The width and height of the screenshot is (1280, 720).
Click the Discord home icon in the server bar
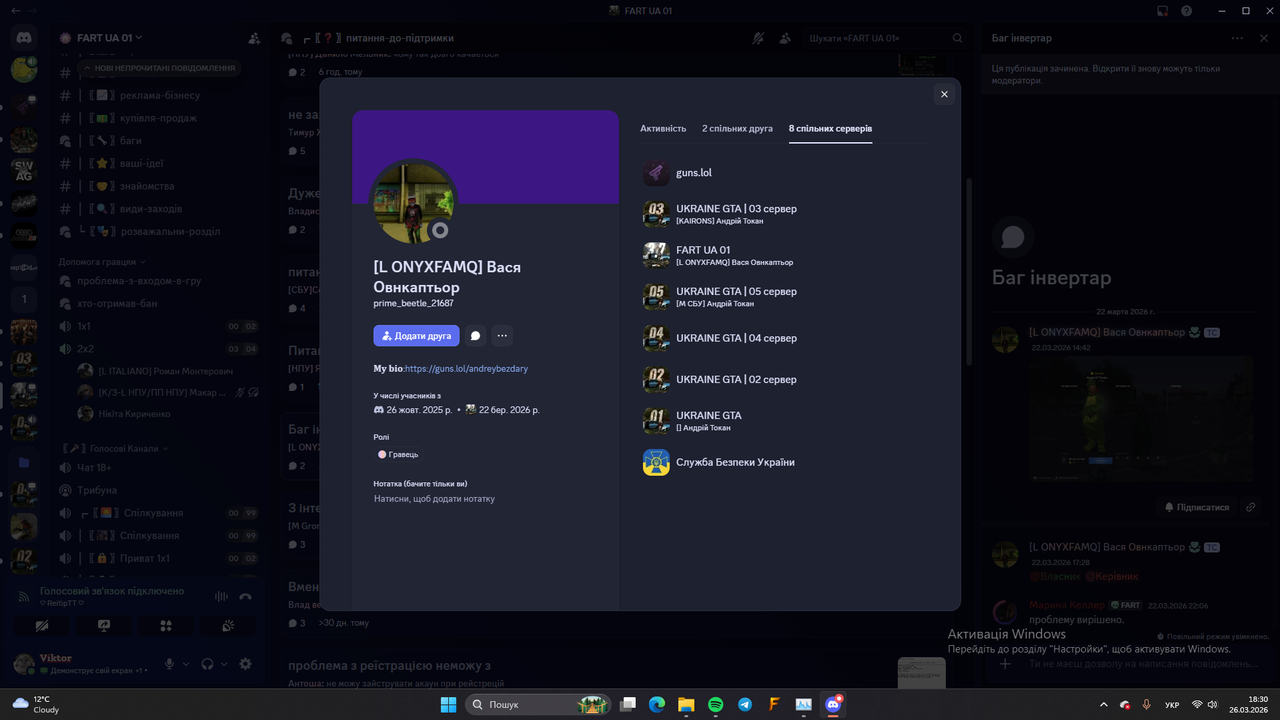click(24, 38)
